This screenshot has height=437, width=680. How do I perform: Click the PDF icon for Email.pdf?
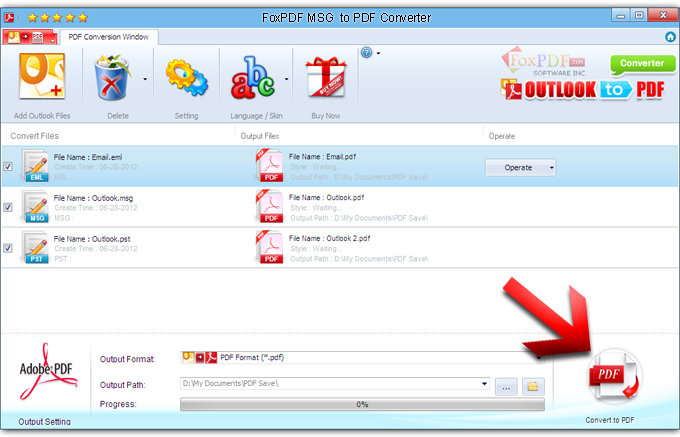coord(269,165)
